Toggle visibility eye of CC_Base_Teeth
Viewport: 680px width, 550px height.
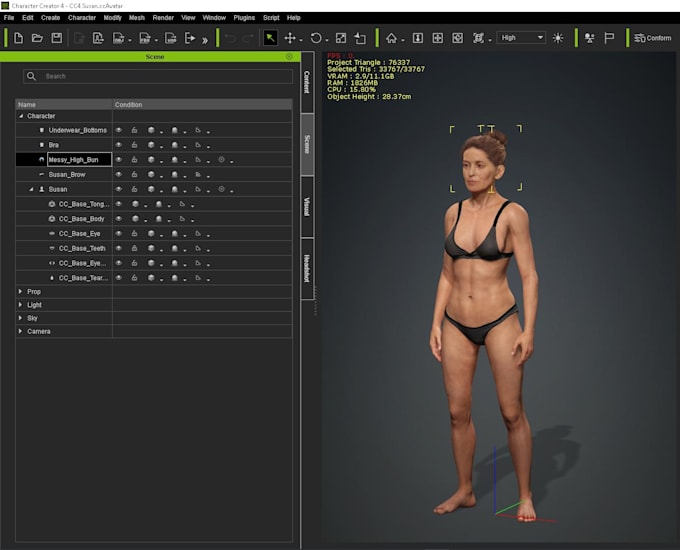[x=119, y=248]
